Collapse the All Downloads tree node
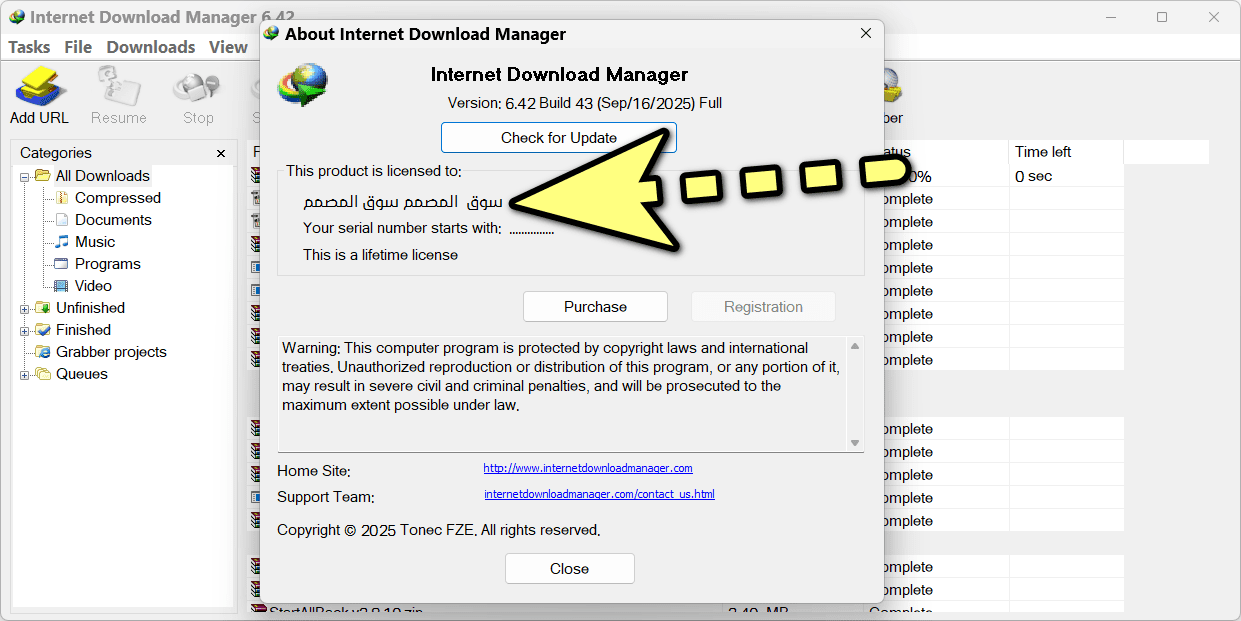This screenshot has width=1241, height=621. pos(25,177)
